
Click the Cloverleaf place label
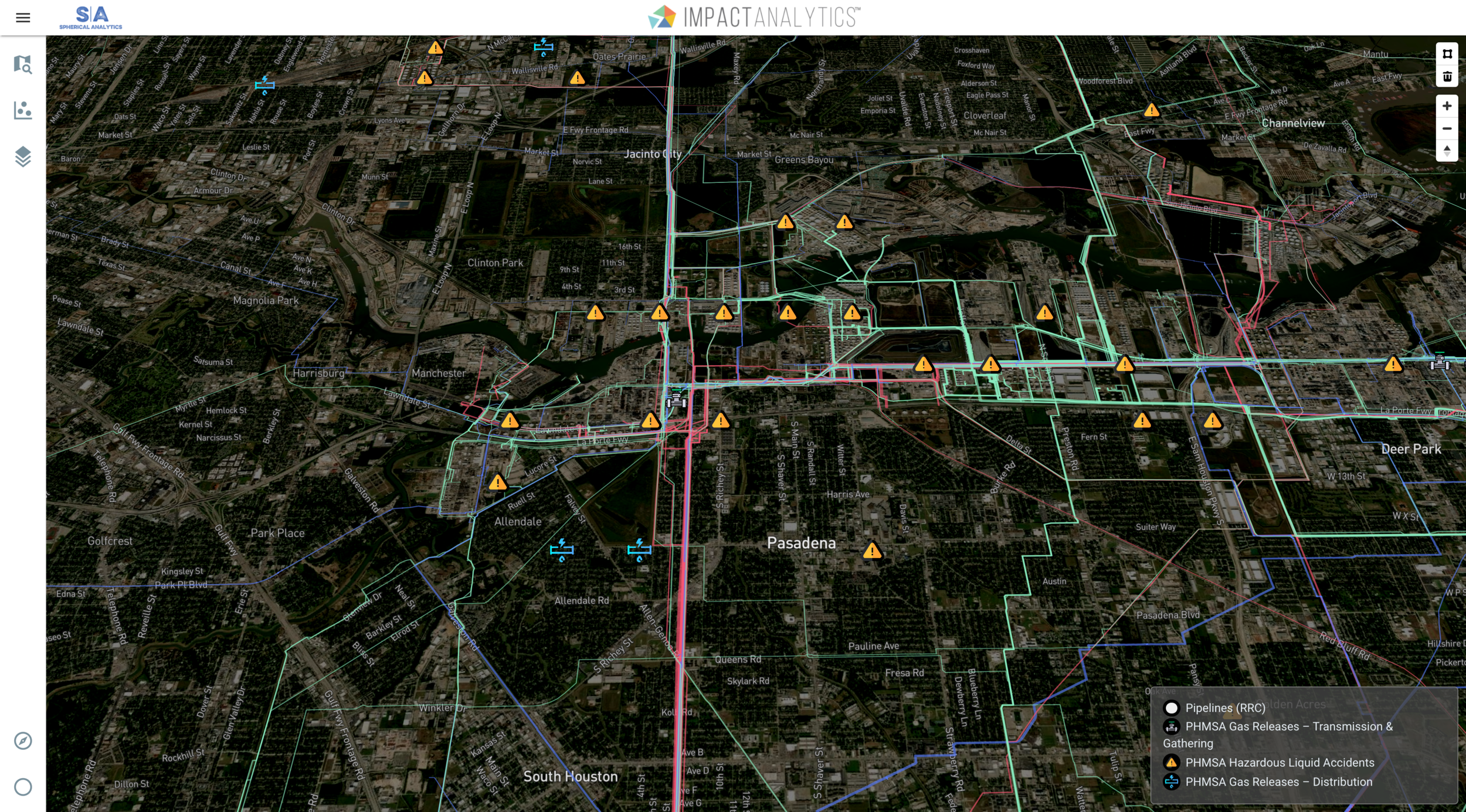(985, 115)
